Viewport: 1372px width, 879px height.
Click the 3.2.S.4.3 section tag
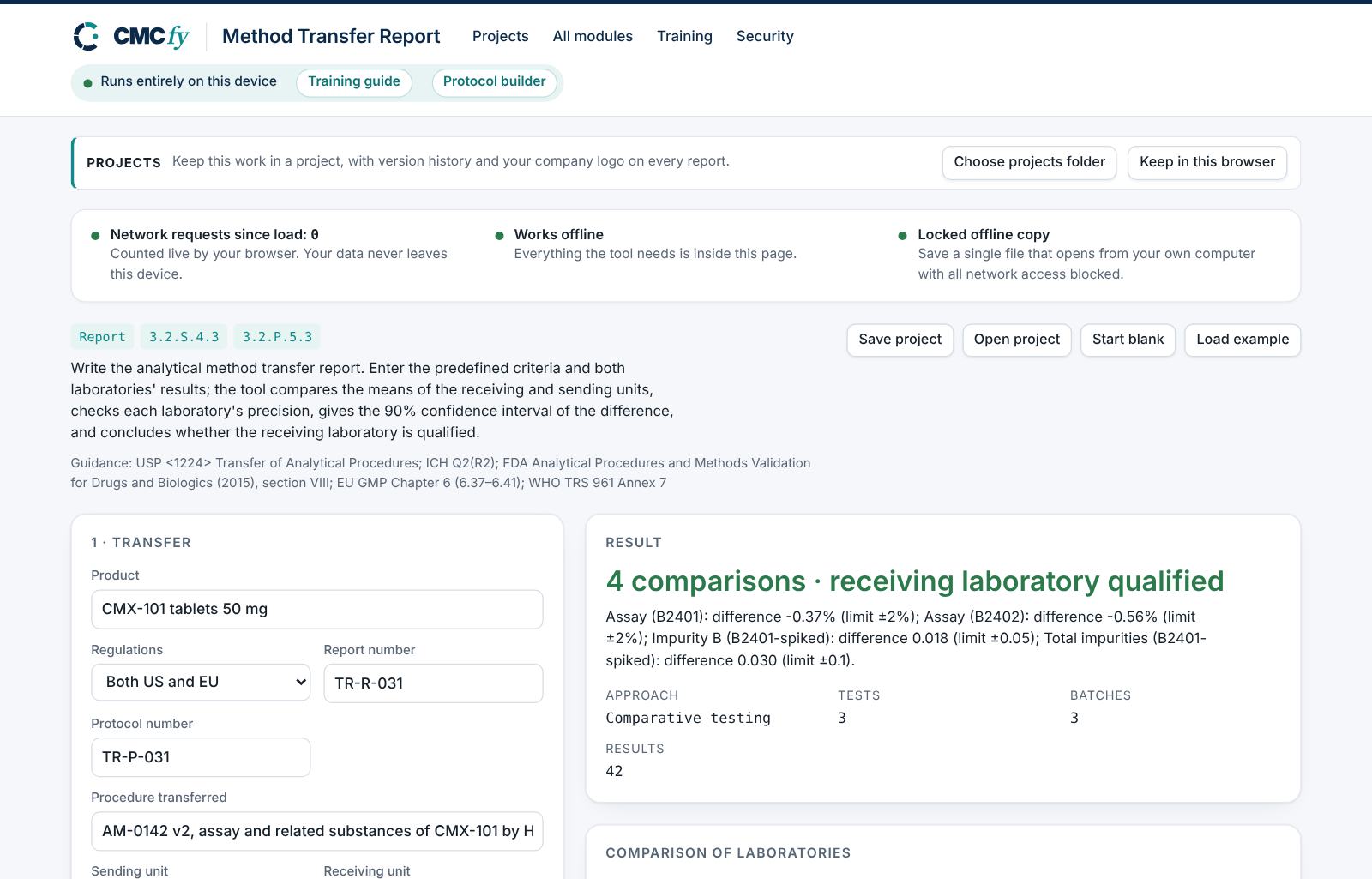click(x=184, y=337)
